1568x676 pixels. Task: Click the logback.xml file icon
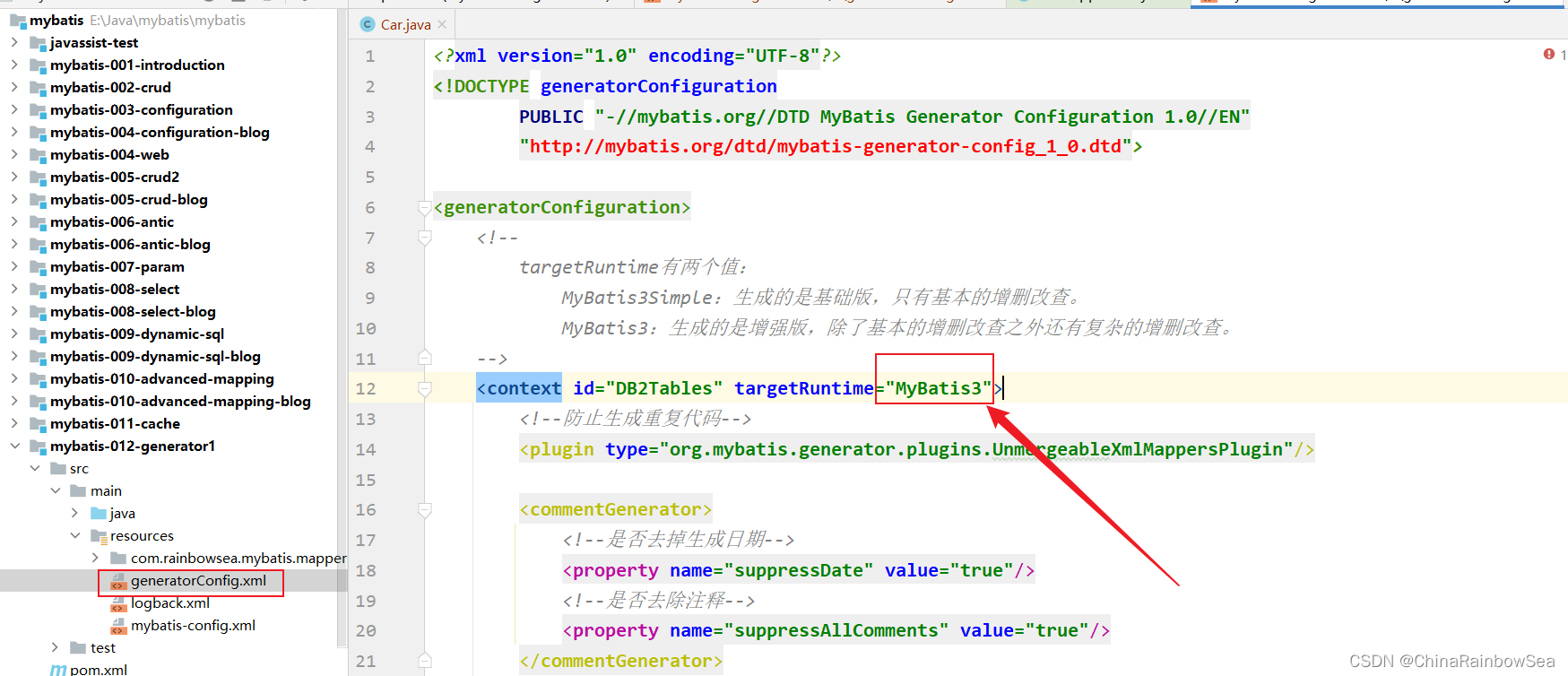118,603
